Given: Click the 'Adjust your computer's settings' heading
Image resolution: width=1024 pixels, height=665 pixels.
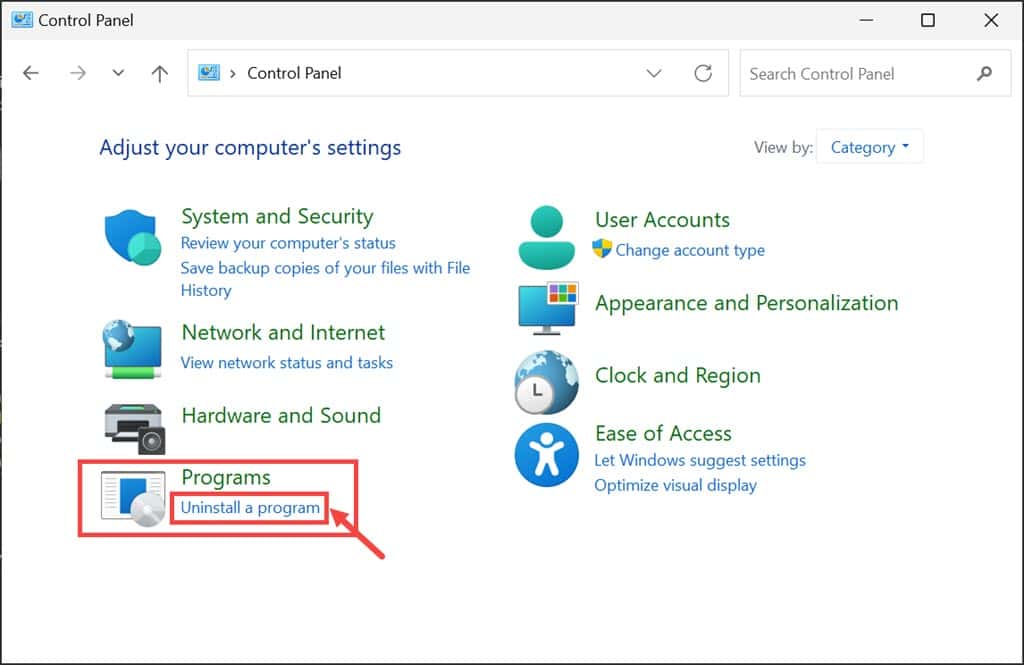Looking at the screenshot, I should (x=250, y=148).
